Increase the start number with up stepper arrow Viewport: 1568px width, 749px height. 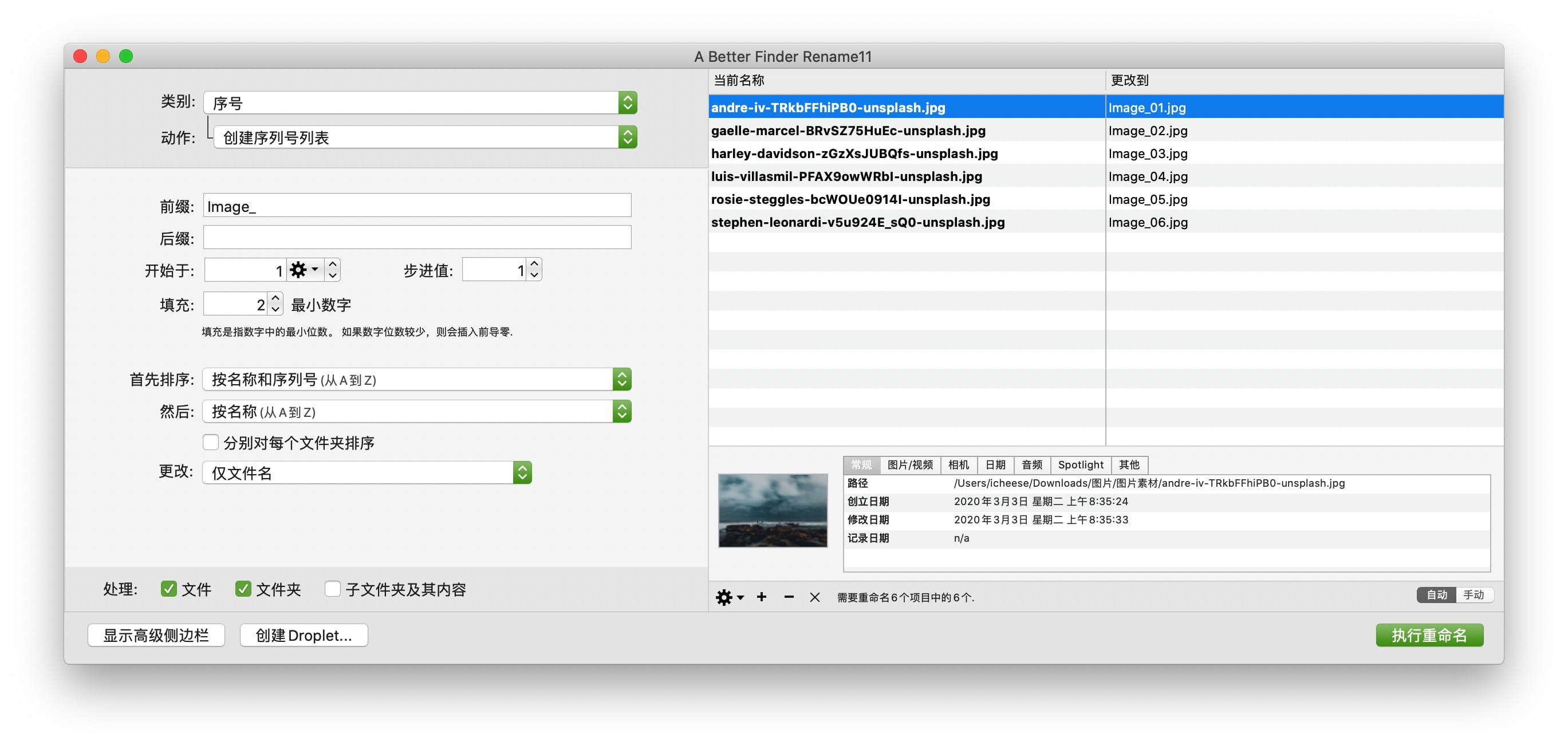coord(332,264)
